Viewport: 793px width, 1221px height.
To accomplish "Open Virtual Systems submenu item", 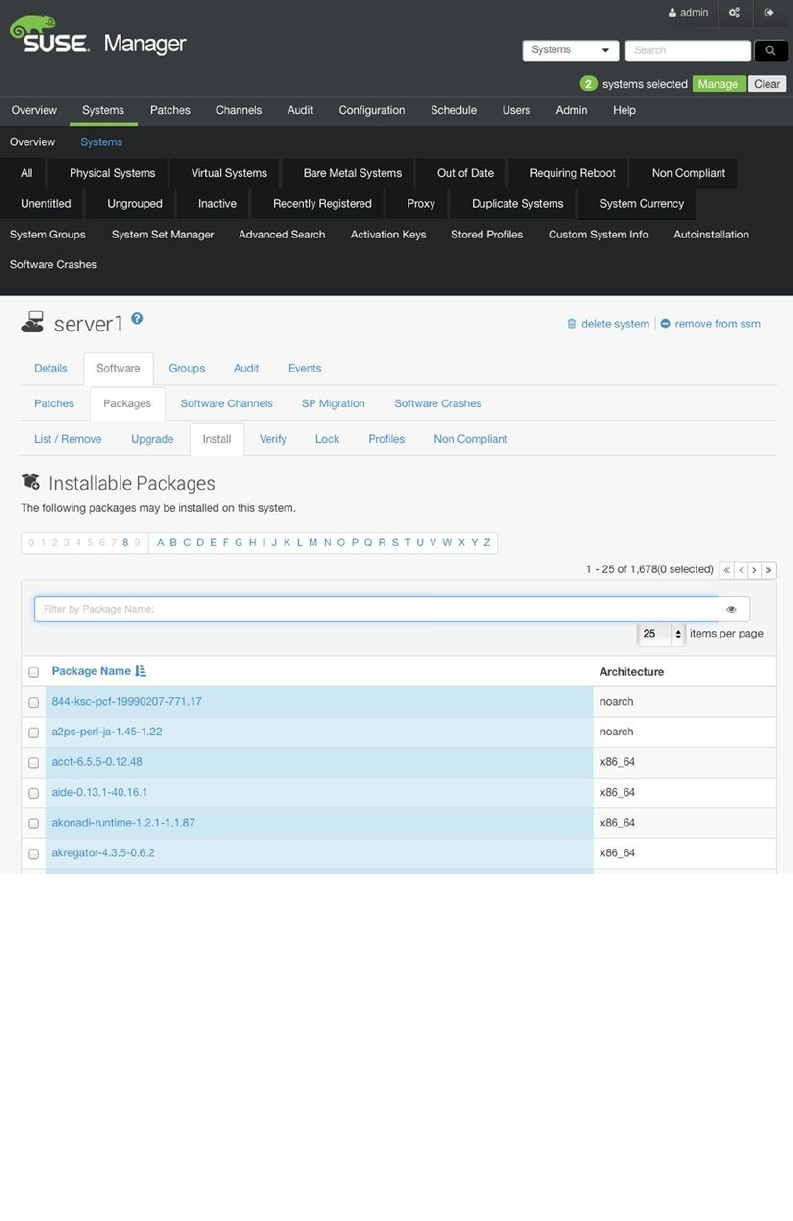I will pos(229,173).
